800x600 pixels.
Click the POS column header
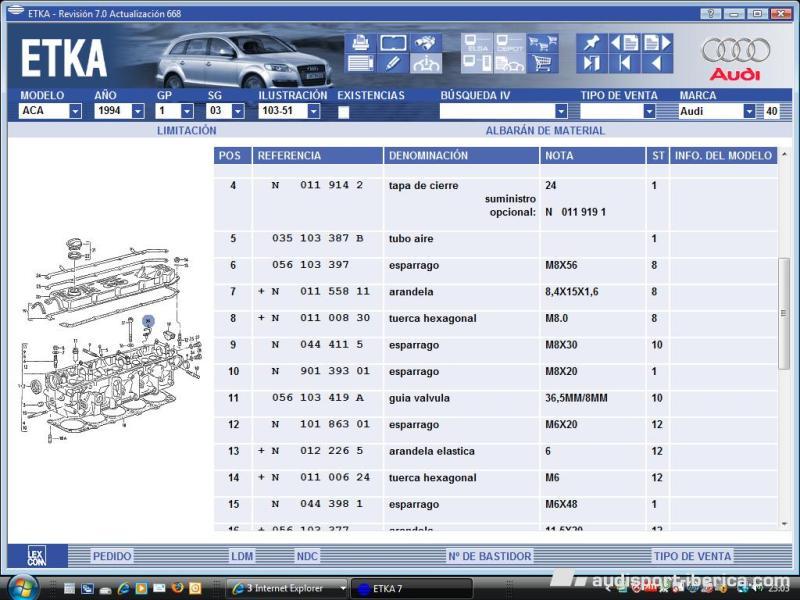(x=233, y=156)
